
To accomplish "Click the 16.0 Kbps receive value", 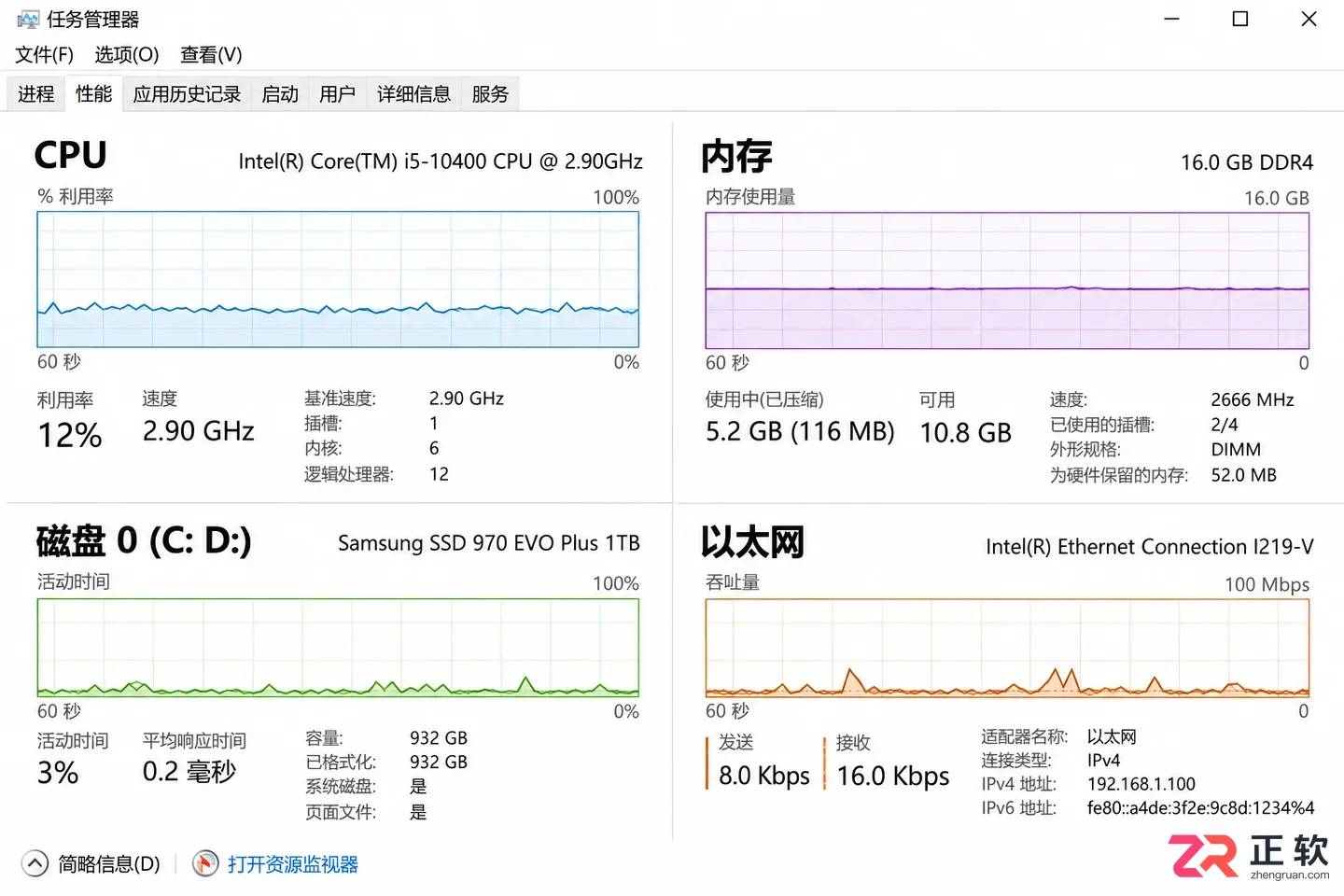I will pyautogui.click(x=893, y=776).
